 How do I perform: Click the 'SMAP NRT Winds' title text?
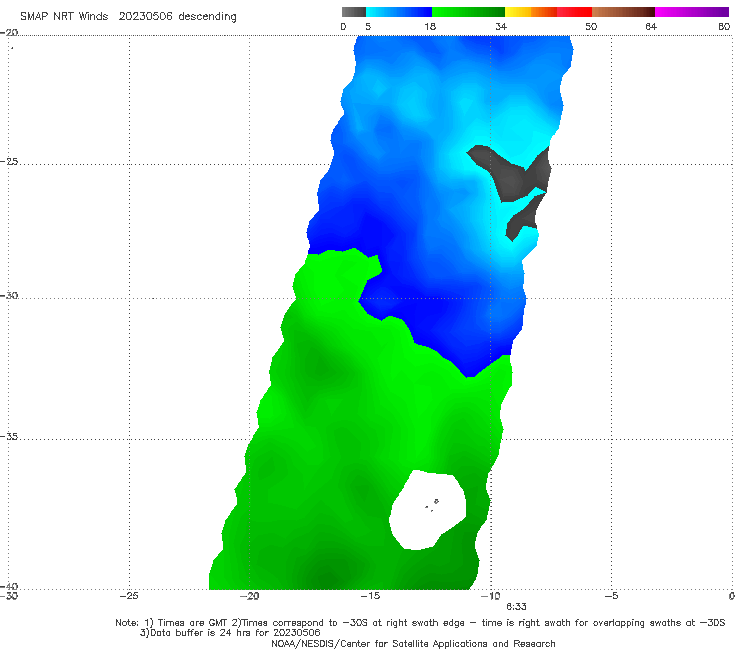pos(64,16)
